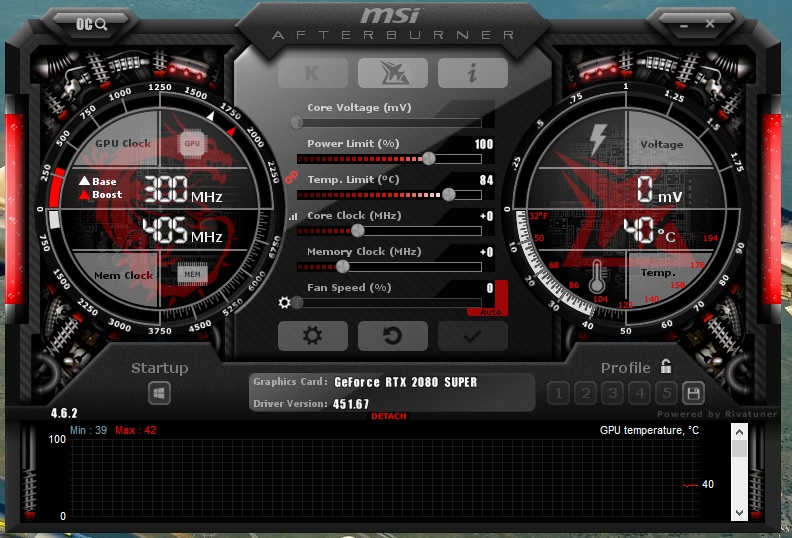This screenshot has height=538, width=792.
Task: Open settings with the gear button
Action: pyautogui.click(x=313, y=335)
